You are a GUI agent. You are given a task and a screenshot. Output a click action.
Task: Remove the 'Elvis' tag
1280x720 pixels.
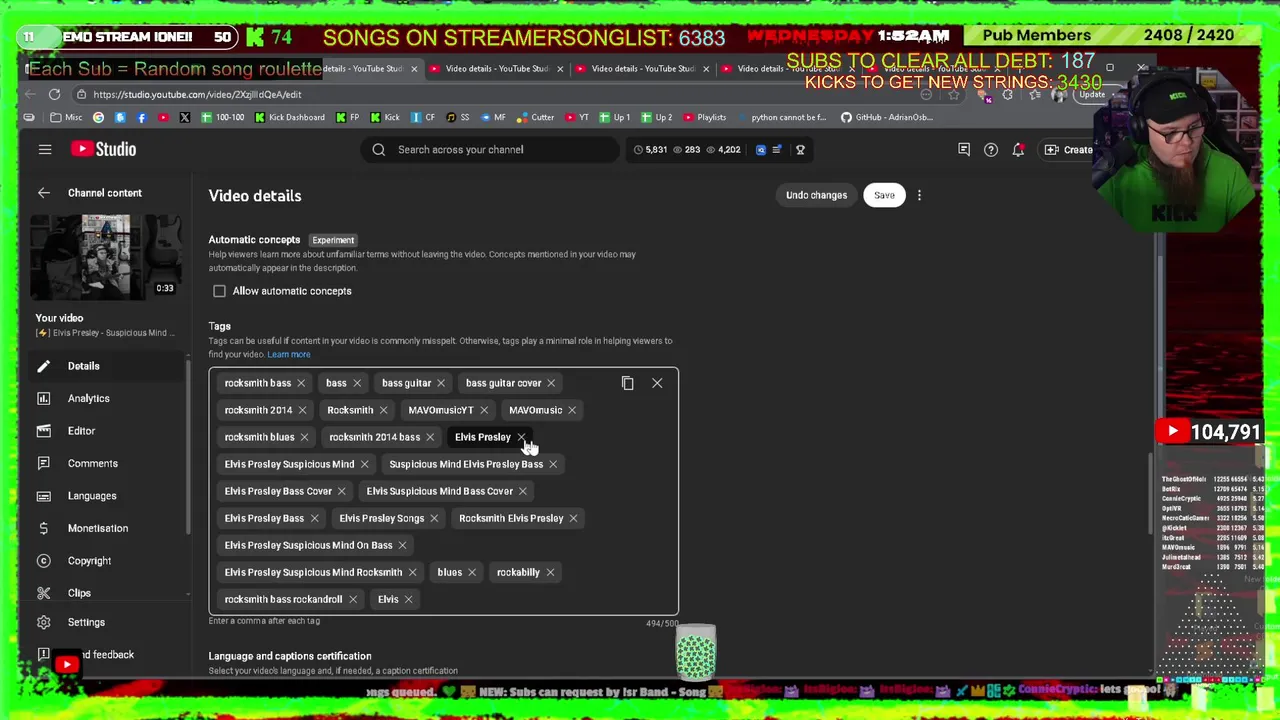point(408,599)
